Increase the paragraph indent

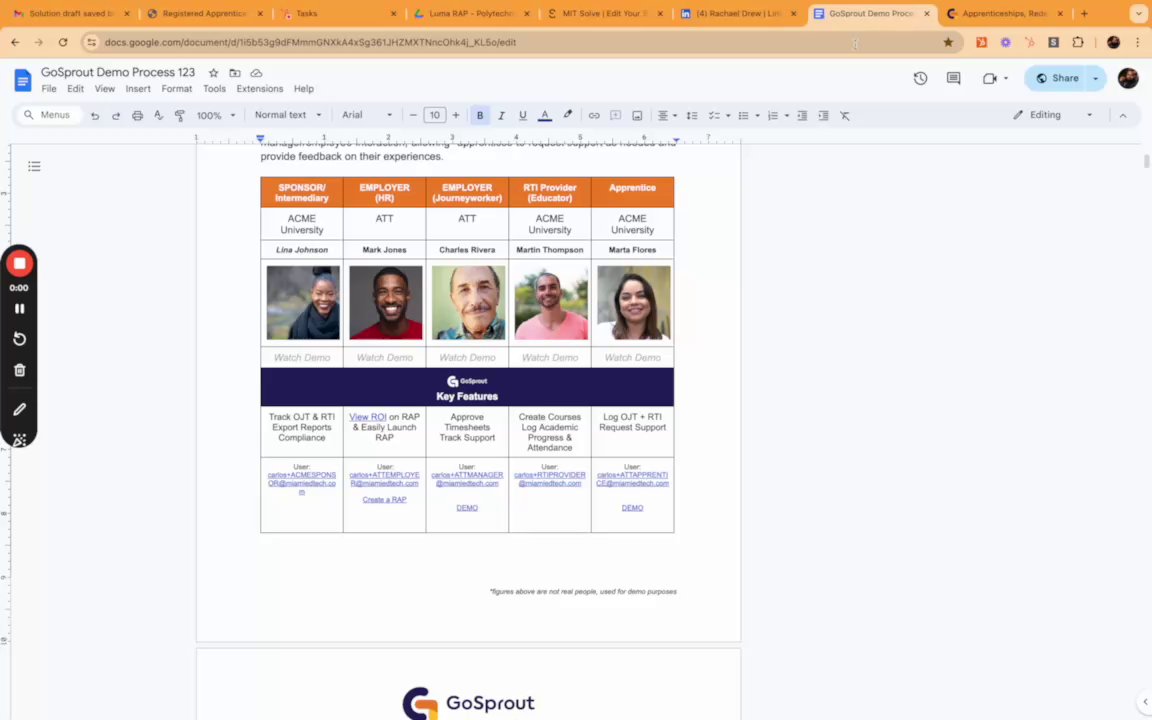824,115
